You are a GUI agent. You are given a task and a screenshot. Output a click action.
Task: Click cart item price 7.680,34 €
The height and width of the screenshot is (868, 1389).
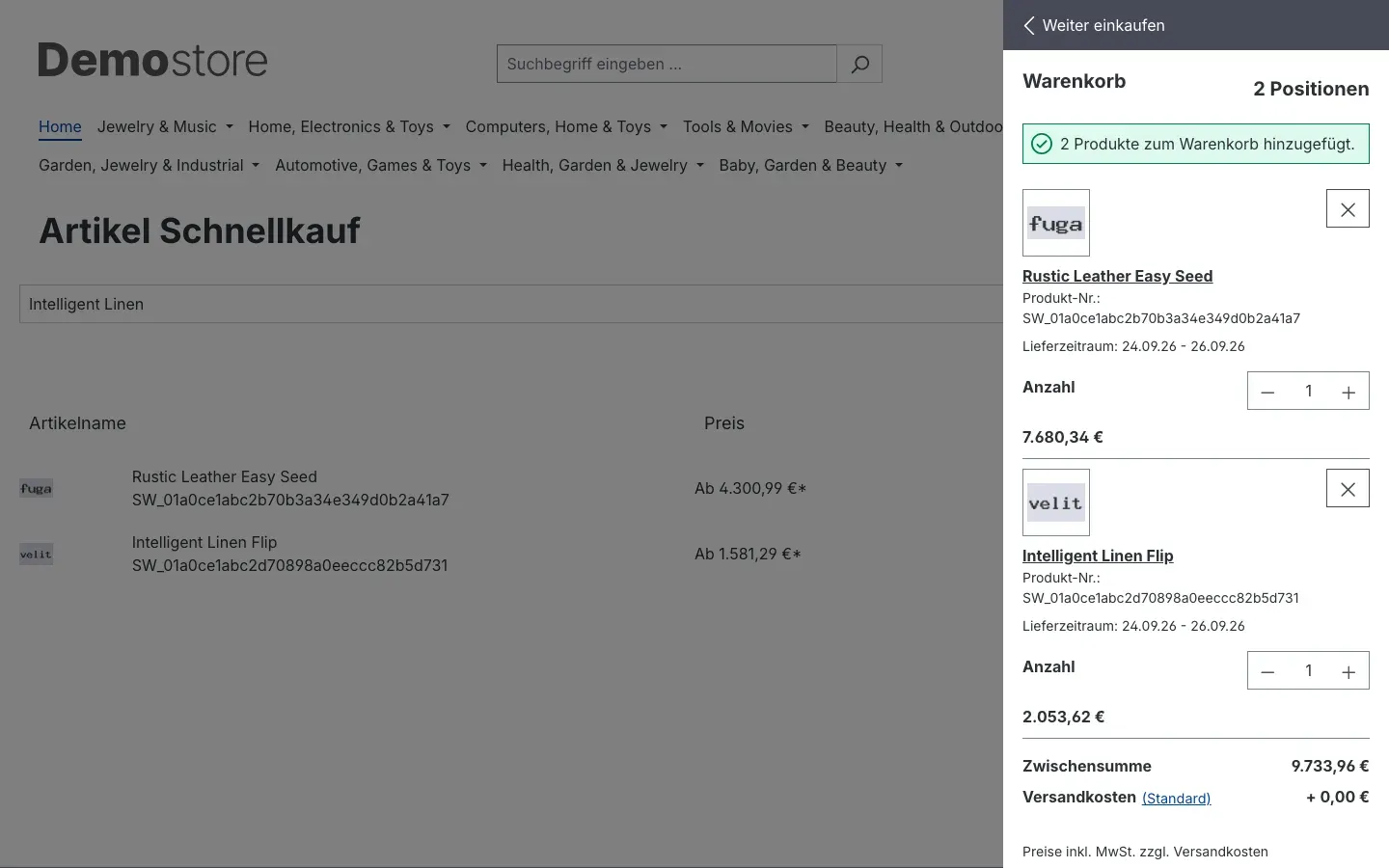1063,437
